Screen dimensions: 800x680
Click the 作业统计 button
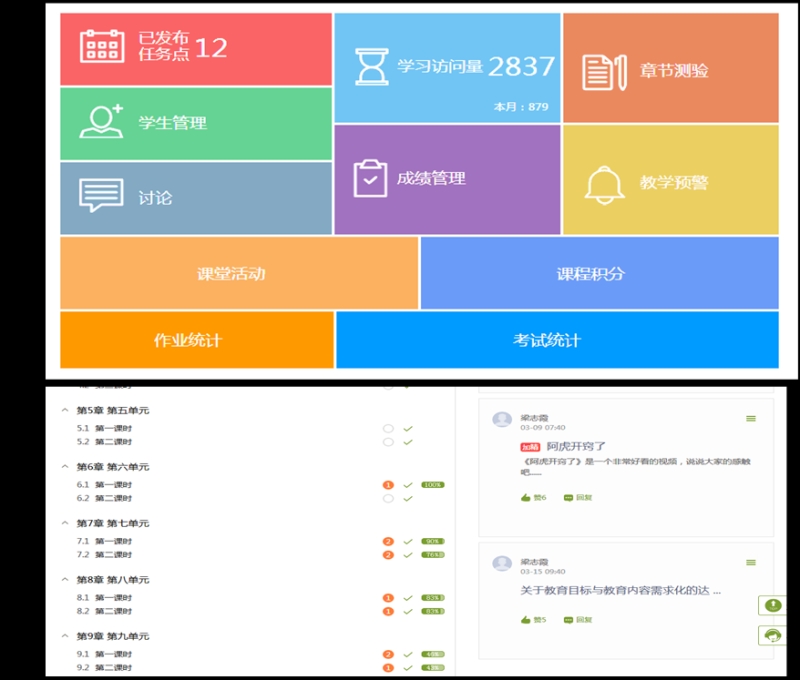point(196,340)
